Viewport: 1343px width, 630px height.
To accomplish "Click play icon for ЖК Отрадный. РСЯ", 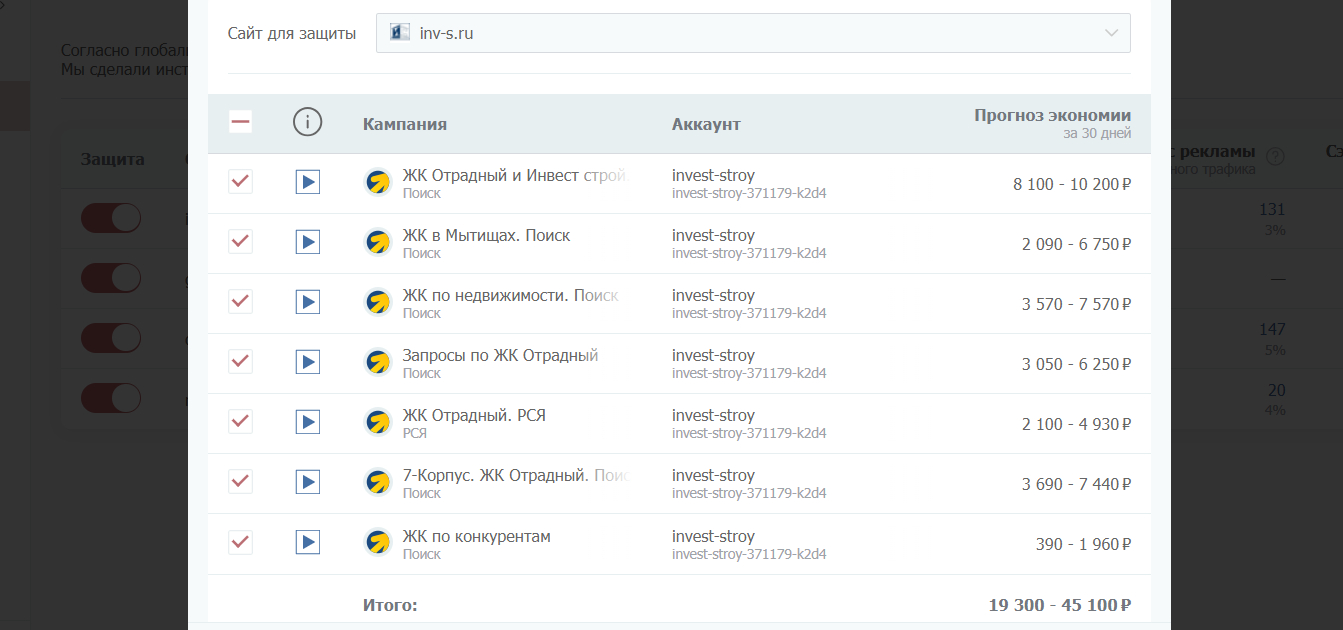I will 307,422.
